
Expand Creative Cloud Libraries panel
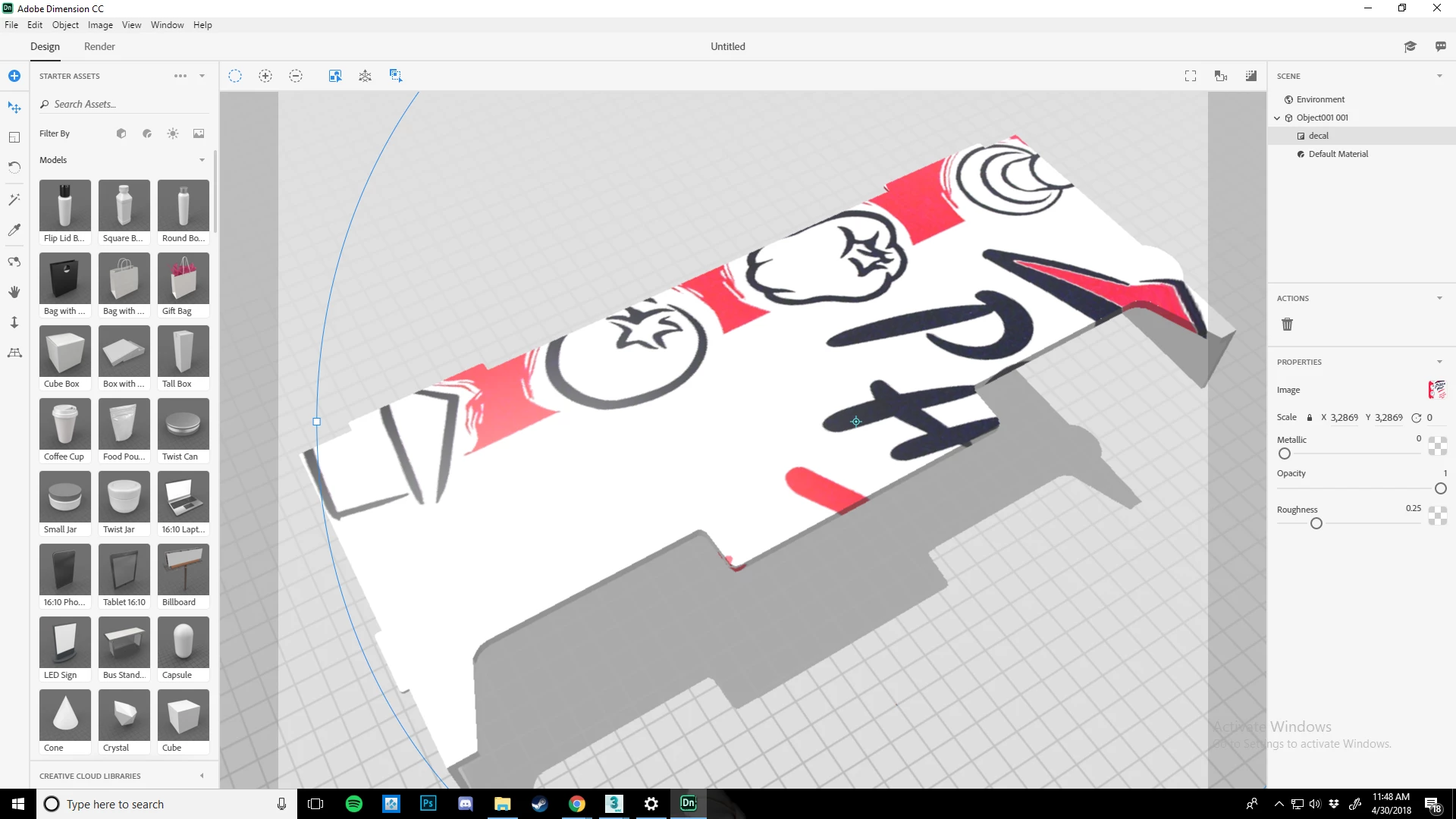[x=202, y=776]
